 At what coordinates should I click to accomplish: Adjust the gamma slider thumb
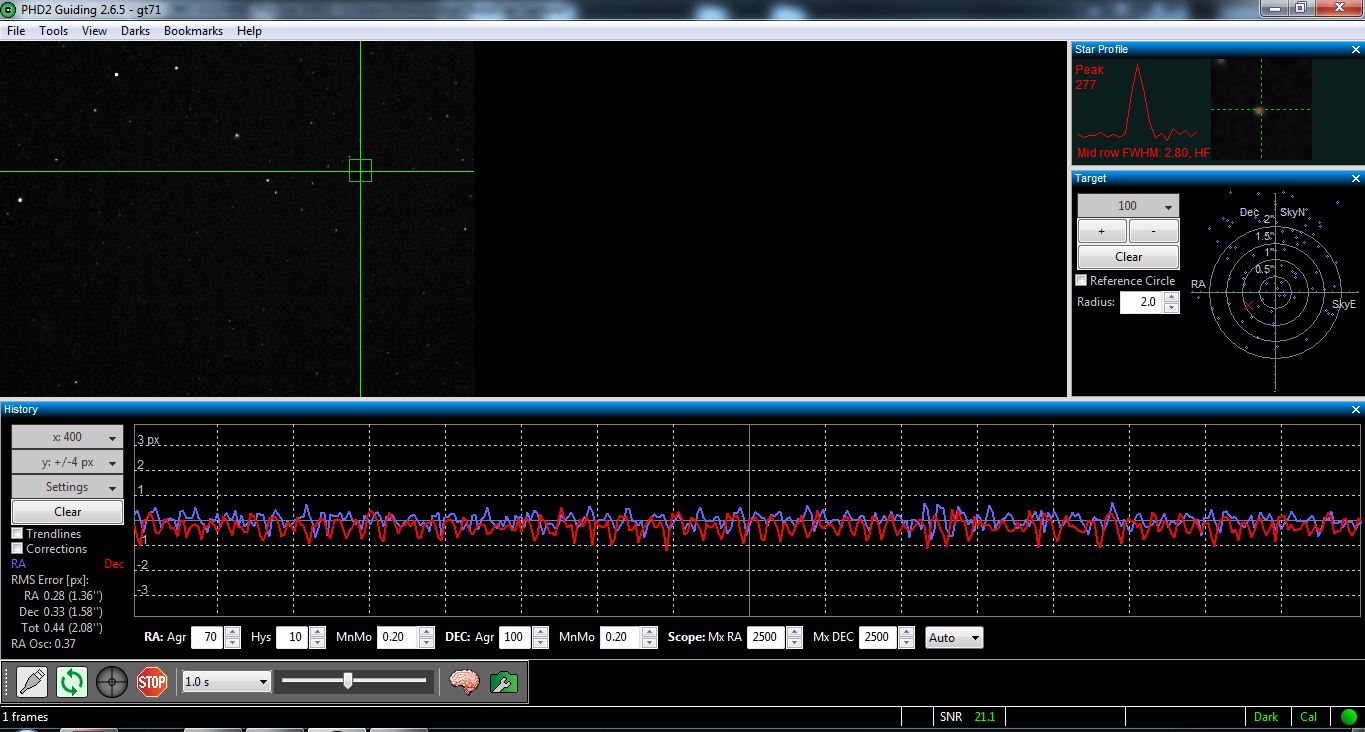click(348, 681)
